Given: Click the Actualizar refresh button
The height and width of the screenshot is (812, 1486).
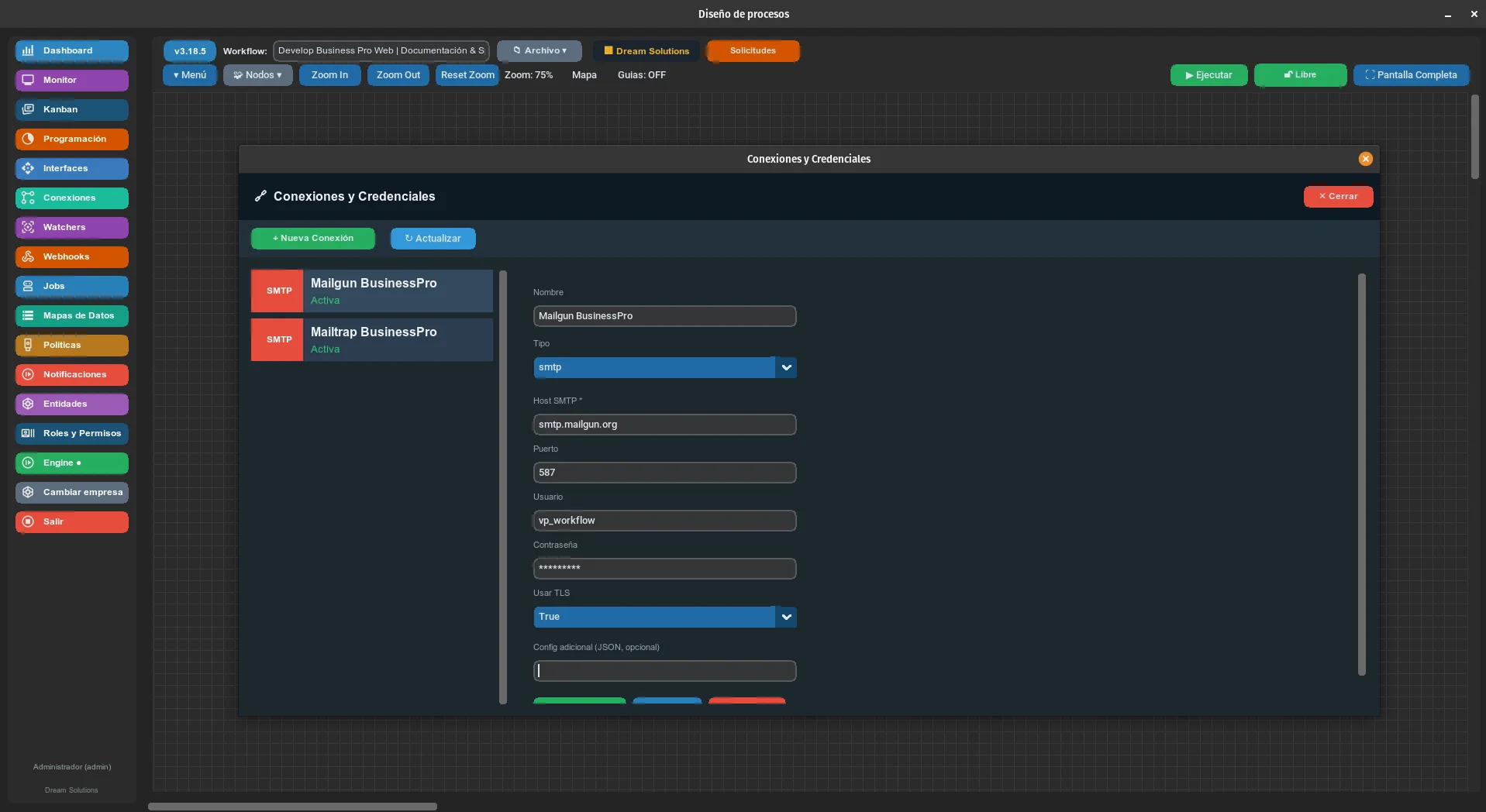Looking at the screenshot, I should 433,238.
